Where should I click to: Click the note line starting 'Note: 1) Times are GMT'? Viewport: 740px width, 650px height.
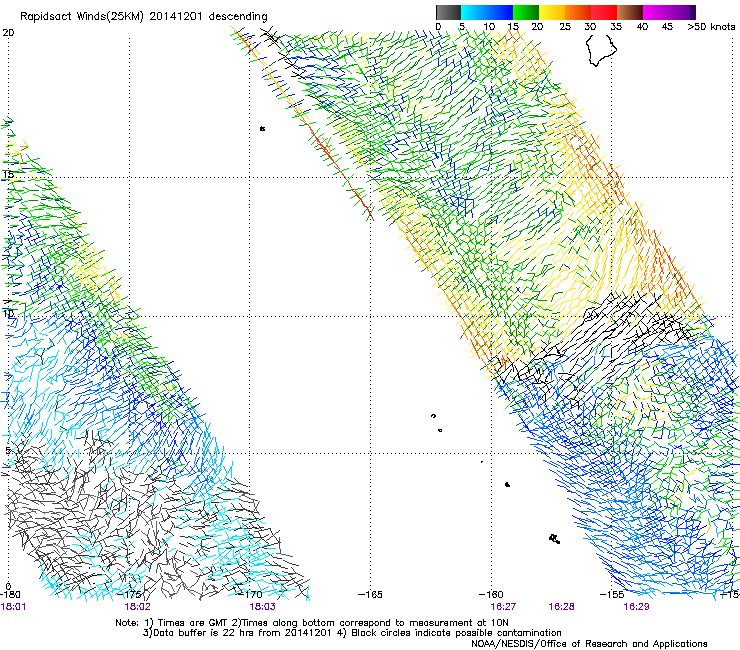click(312, 623)
